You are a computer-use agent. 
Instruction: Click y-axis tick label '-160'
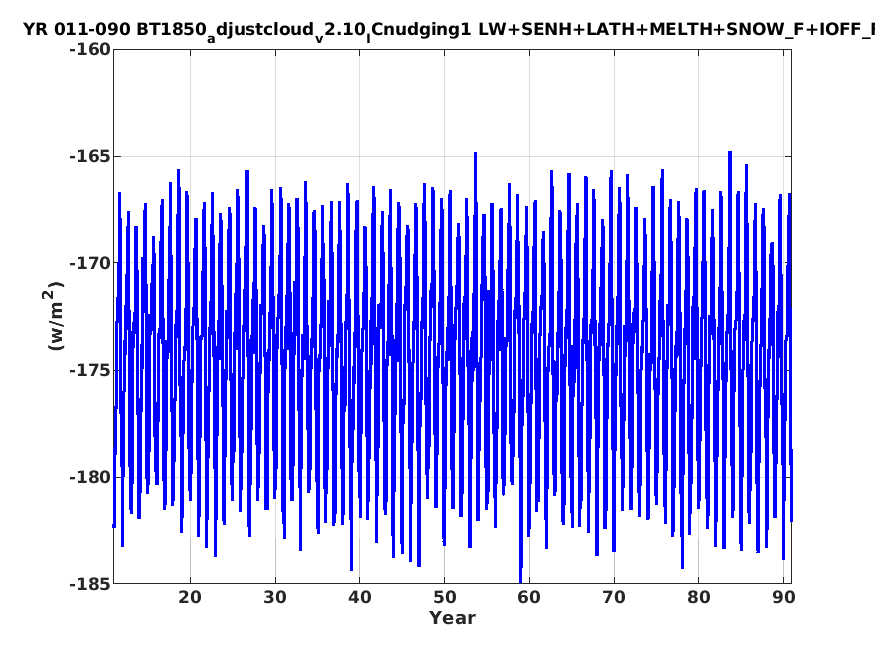click(90, 49)
